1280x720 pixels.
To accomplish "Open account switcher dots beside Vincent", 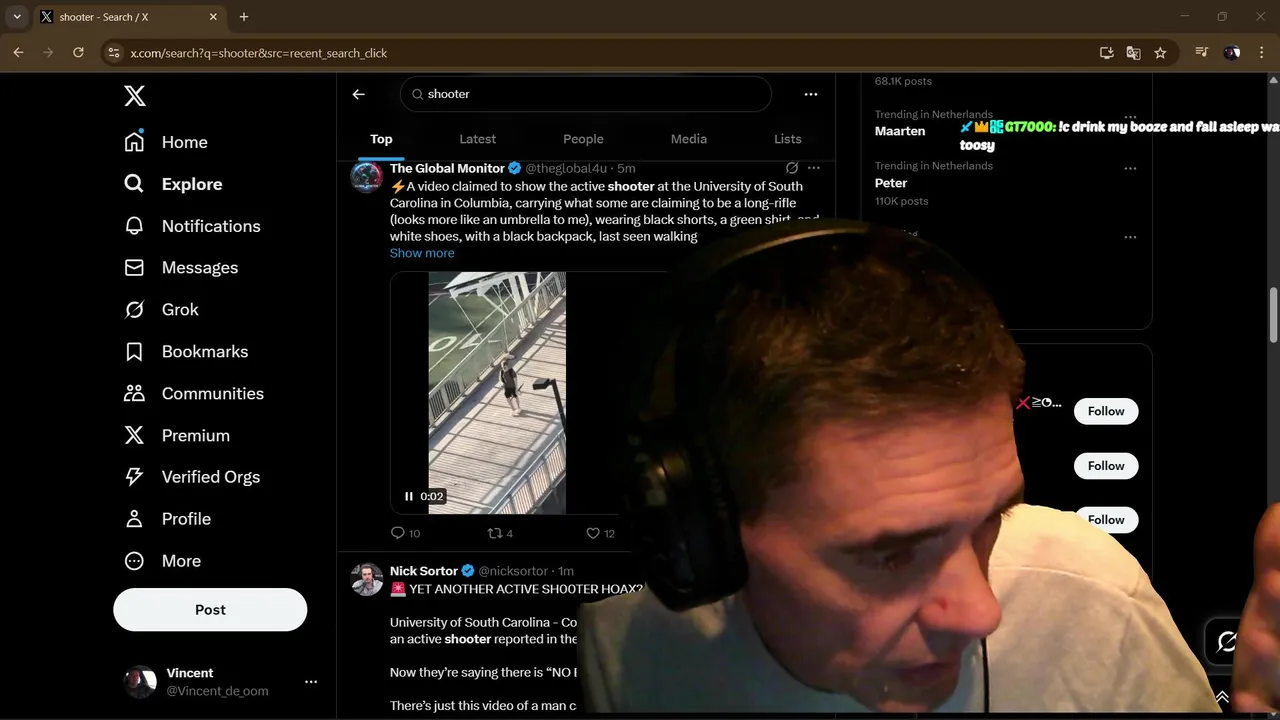I will pos(311,682).
